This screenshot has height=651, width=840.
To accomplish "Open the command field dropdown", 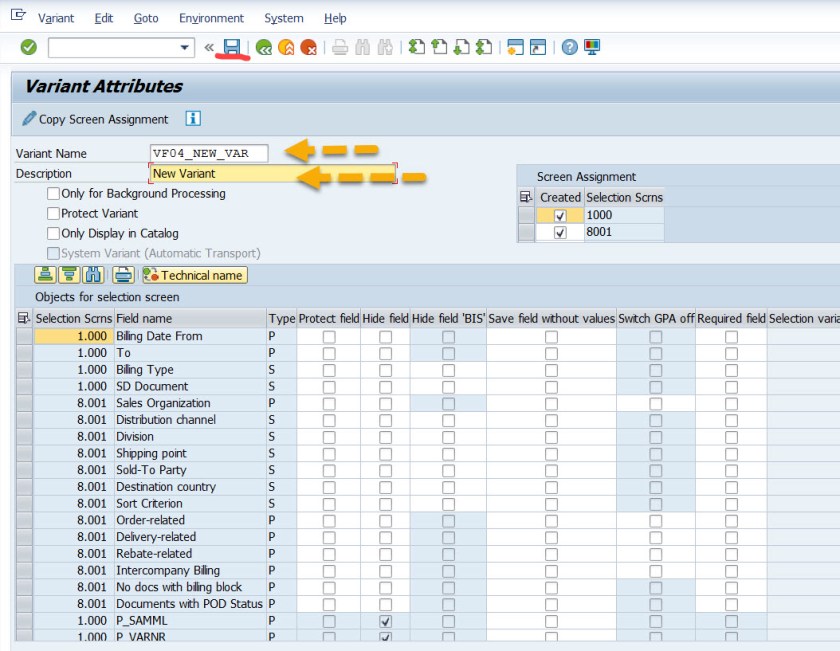I will click(x=185, y=47).
